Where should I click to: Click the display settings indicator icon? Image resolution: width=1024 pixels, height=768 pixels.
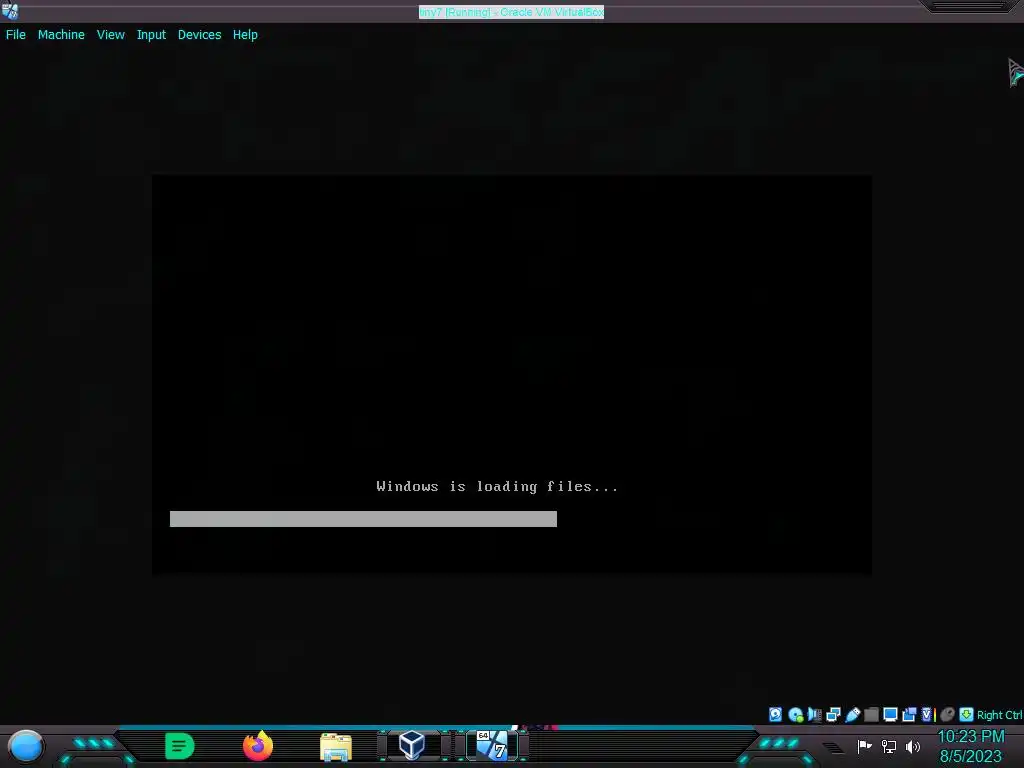(890, 714)
